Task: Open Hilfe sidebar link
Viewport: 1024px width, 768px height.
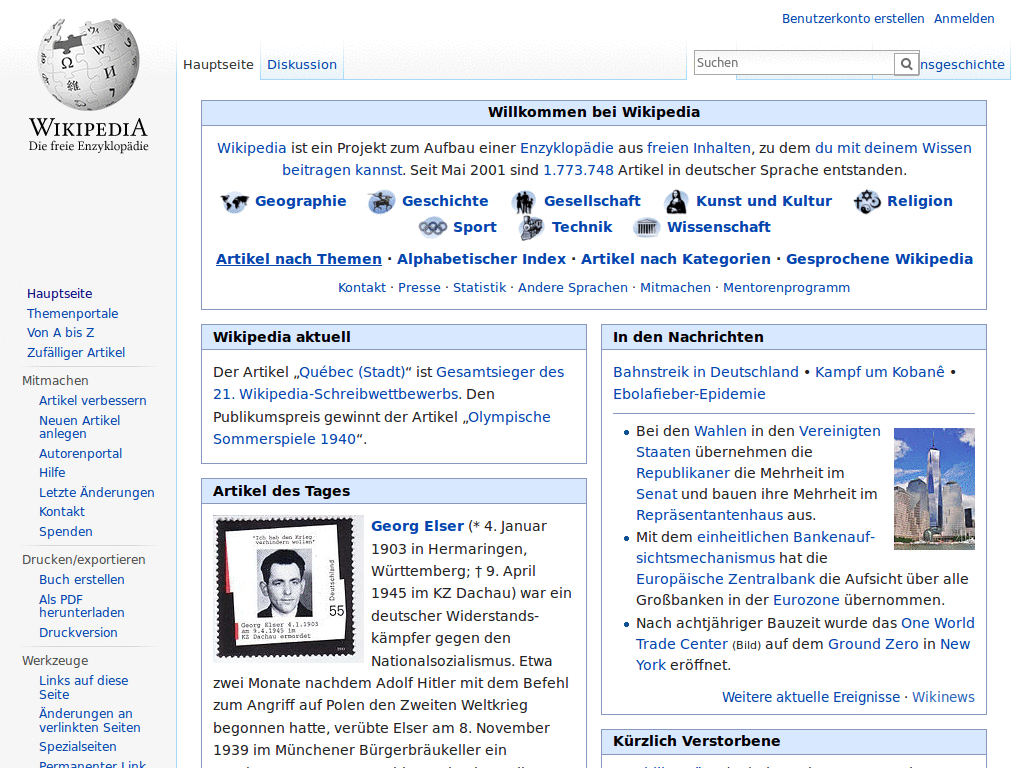Action: click(x=52, y=473)
